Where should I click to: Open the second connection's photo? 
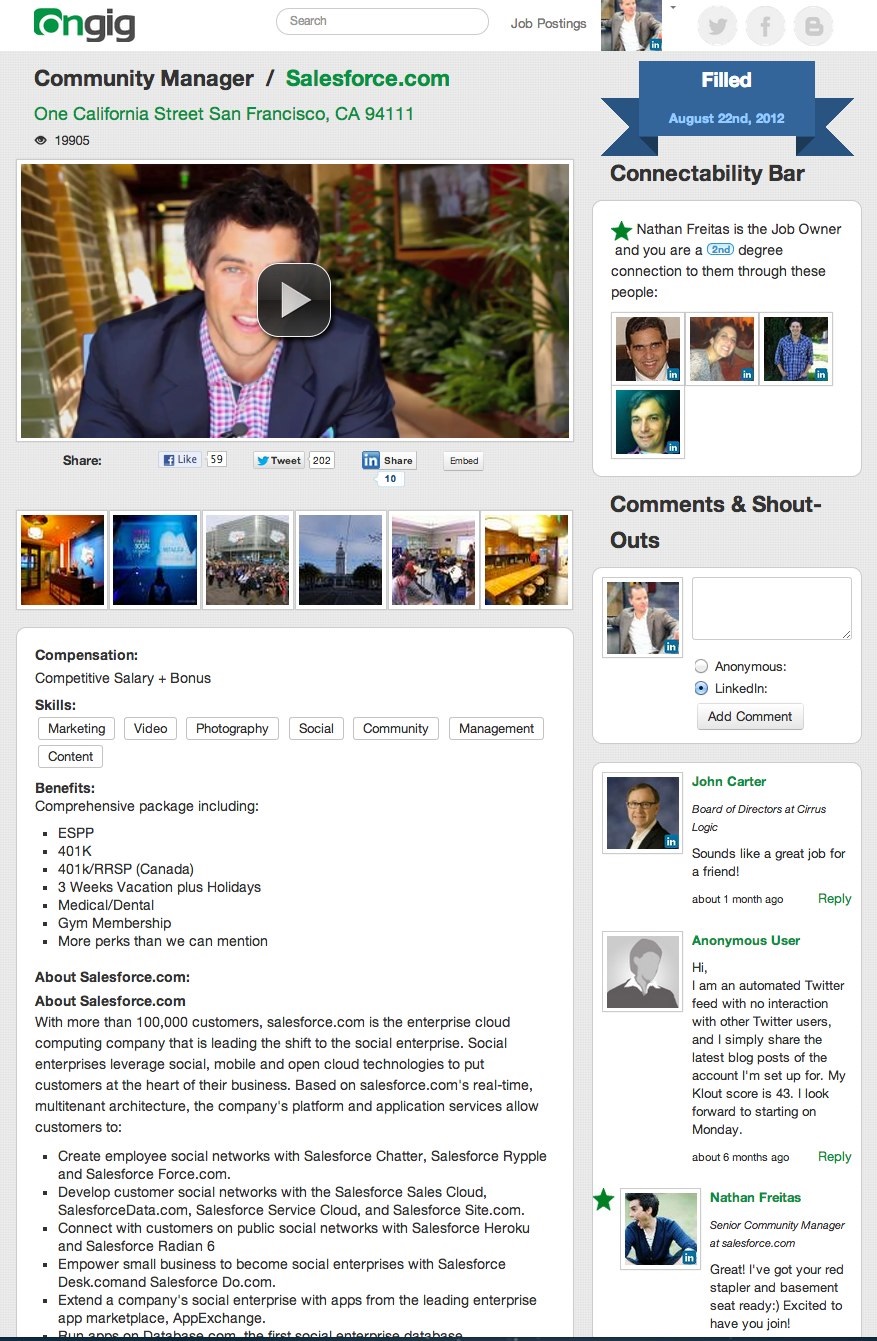click(722, 349)
